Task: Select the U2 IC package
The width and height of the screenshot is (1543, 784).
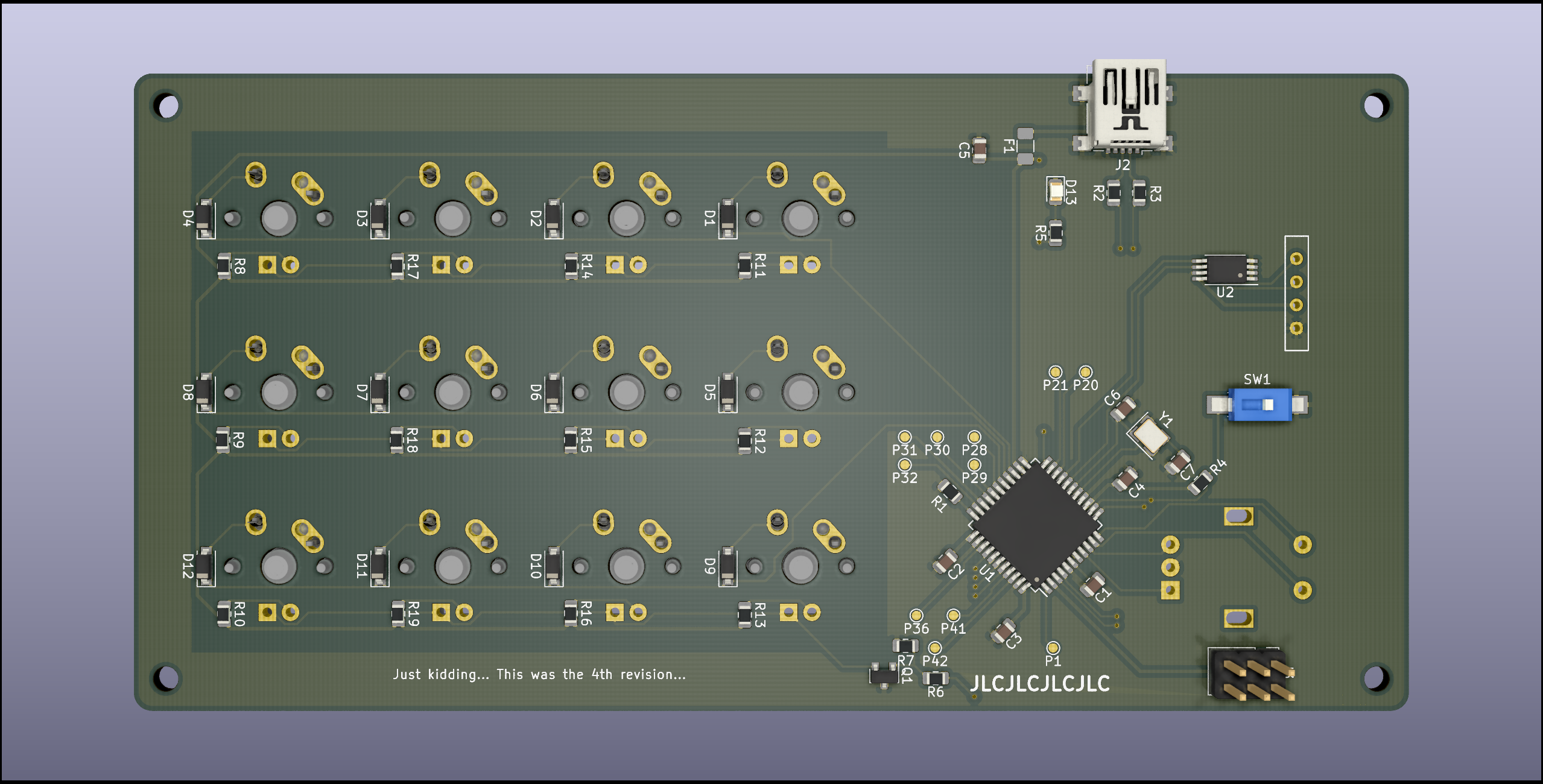Action: click(x=1225, y=269)
